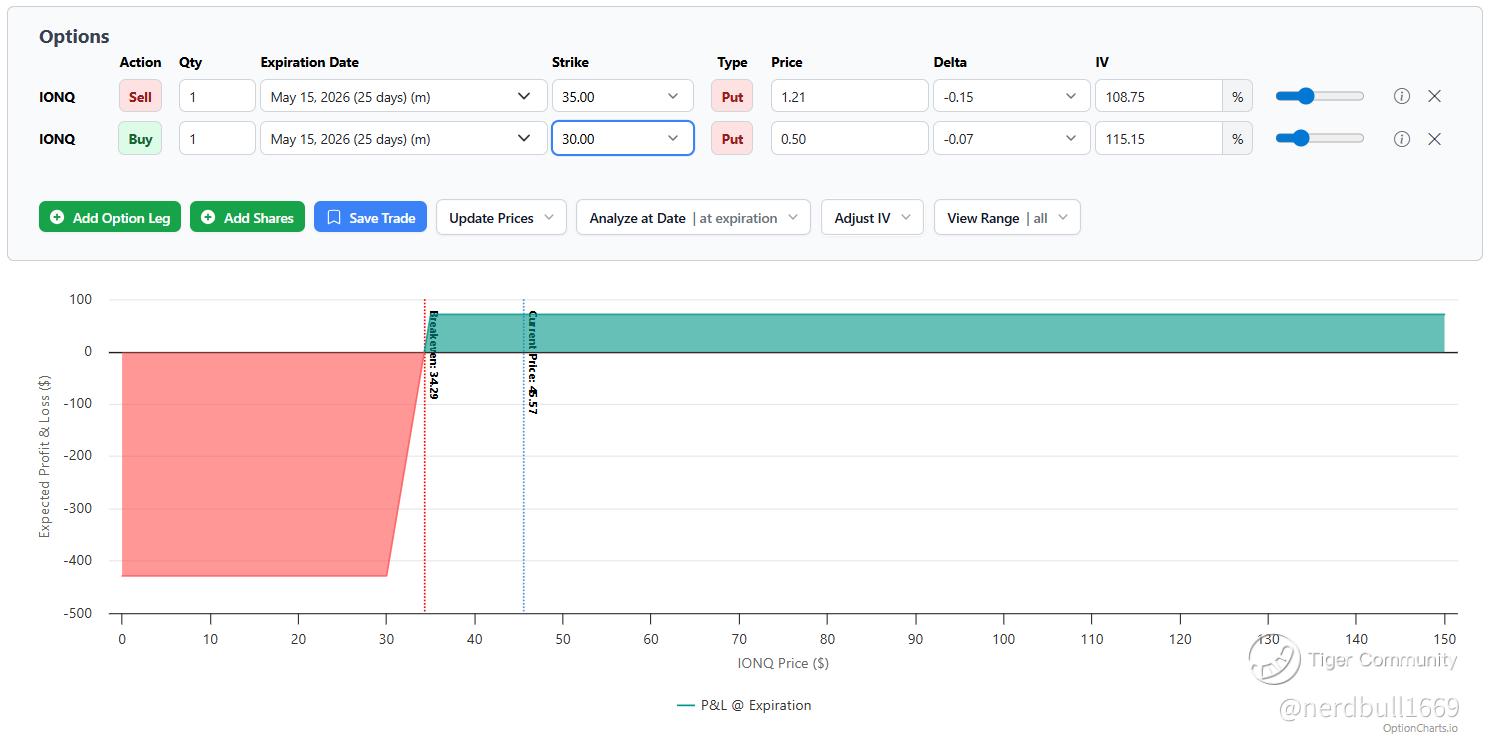Open the -0.15 delta dropdown
Image resolution: width=1488 pixels, height=741 pixels.
coord(1010,97)
